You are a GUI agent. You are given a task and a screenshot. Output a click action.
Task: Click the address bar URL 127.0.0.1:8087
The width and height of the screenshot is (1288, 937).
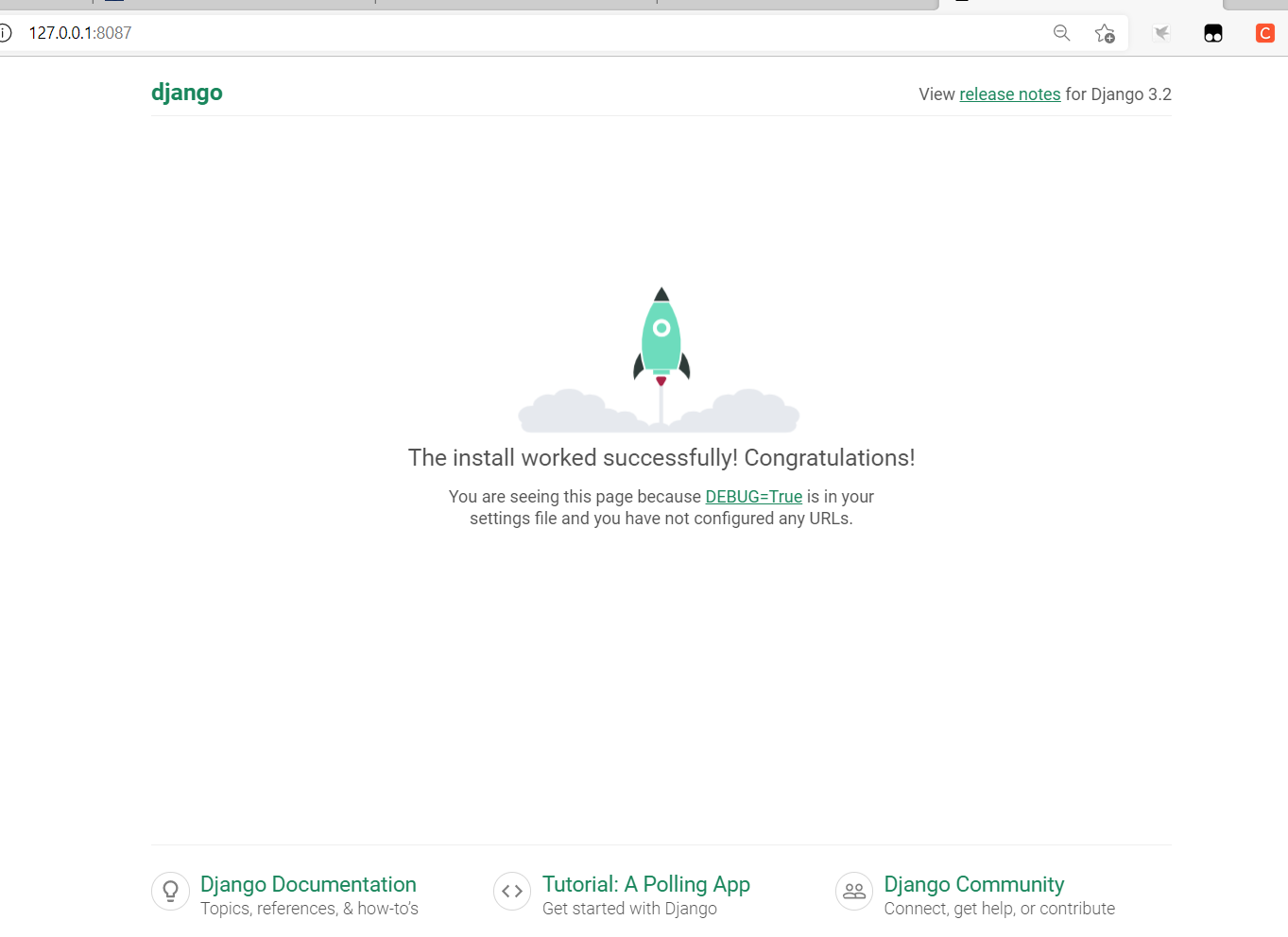pos(80,33)
